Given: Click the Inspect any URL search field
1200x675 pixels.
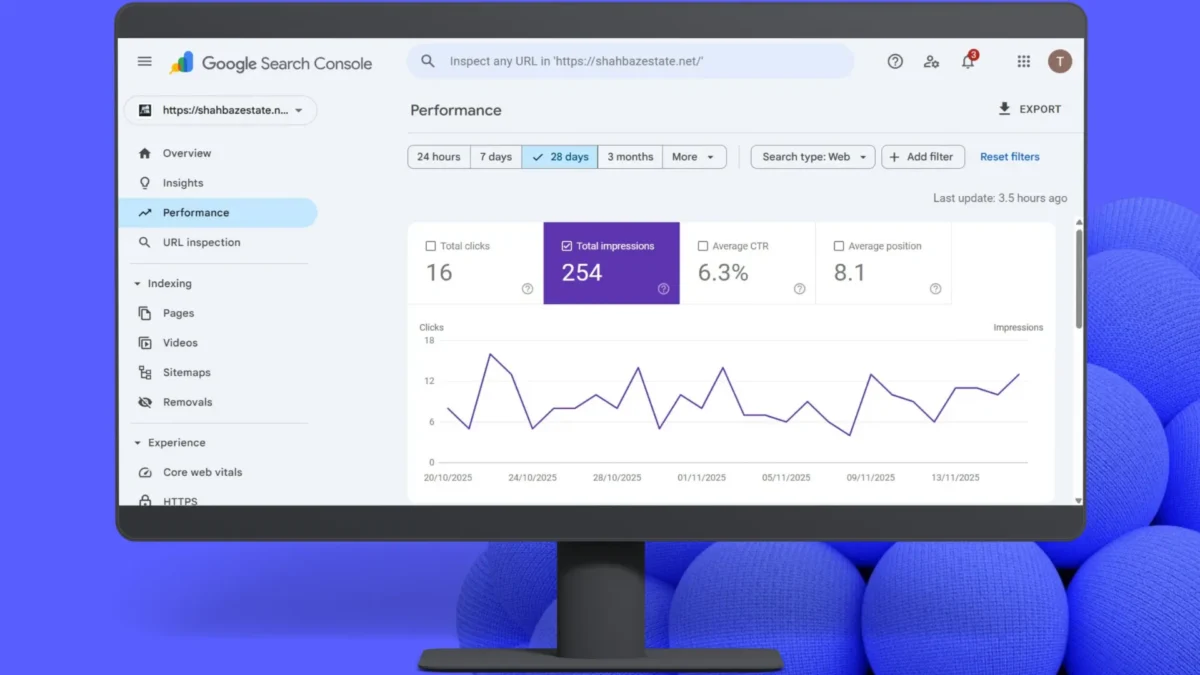Looking at the screenshot, I should (x=630, y=62).
